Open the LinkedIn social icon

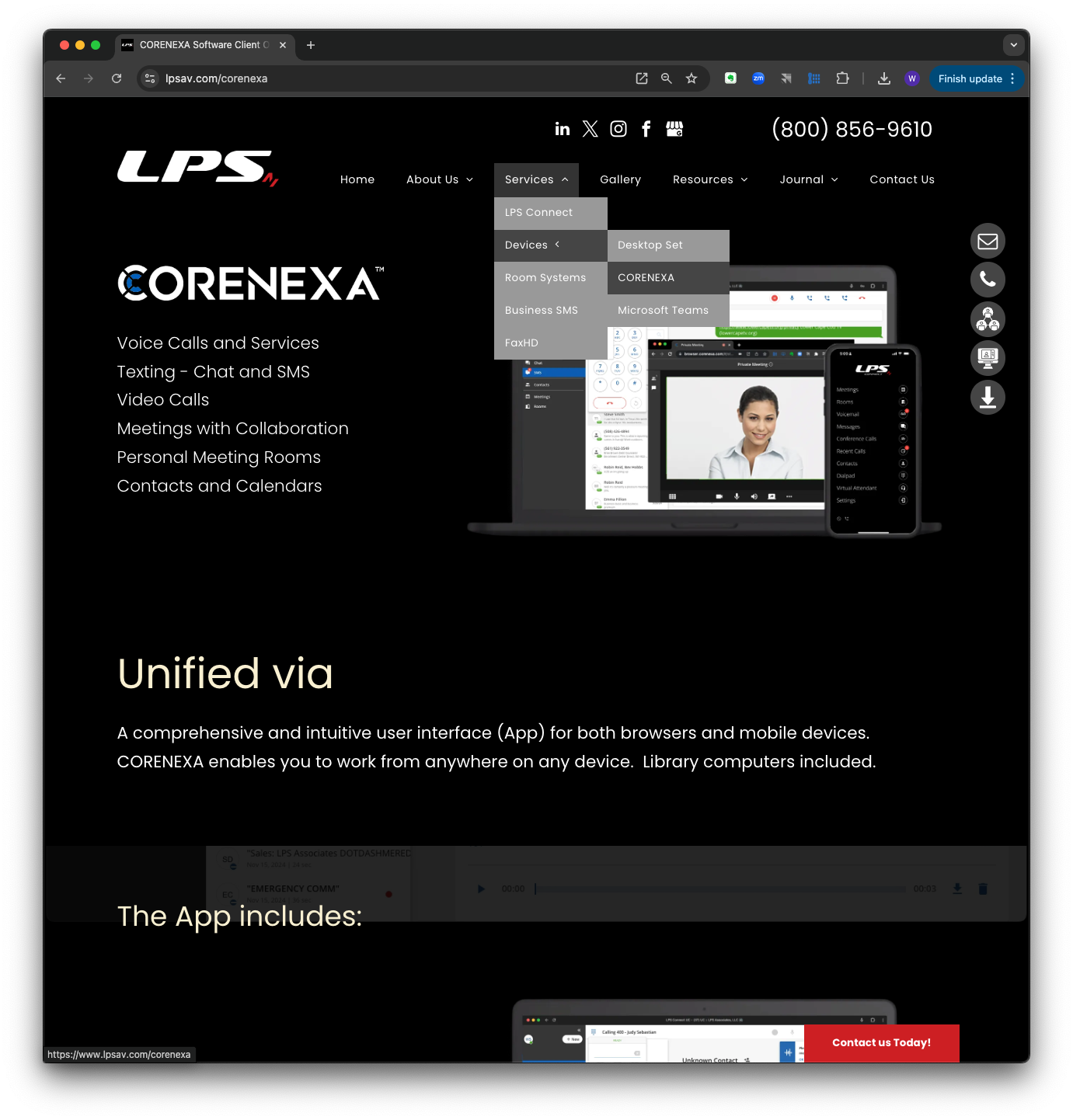point(562,129)
